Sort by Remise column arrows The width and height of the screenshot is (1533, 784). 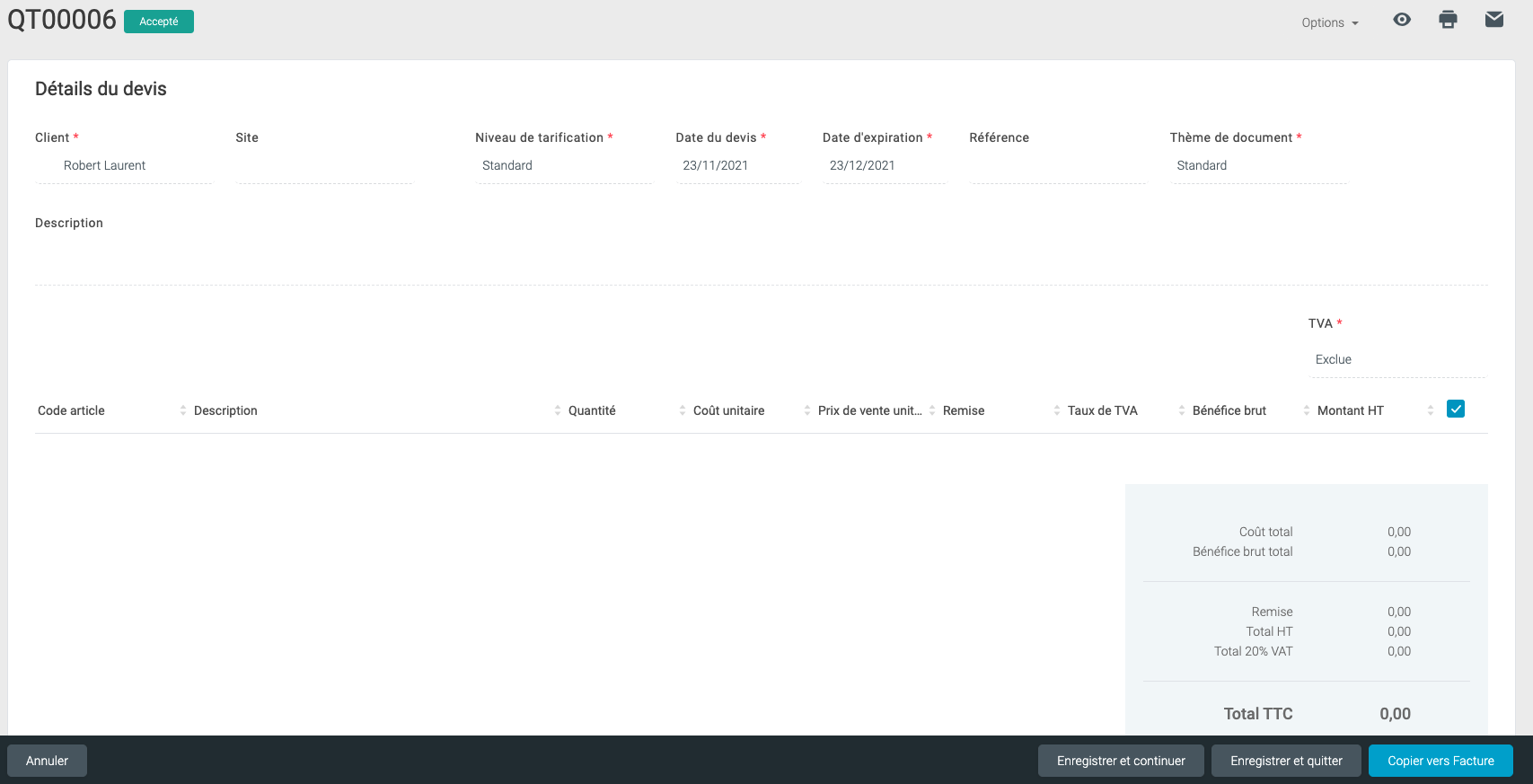tap(1057, 410)
